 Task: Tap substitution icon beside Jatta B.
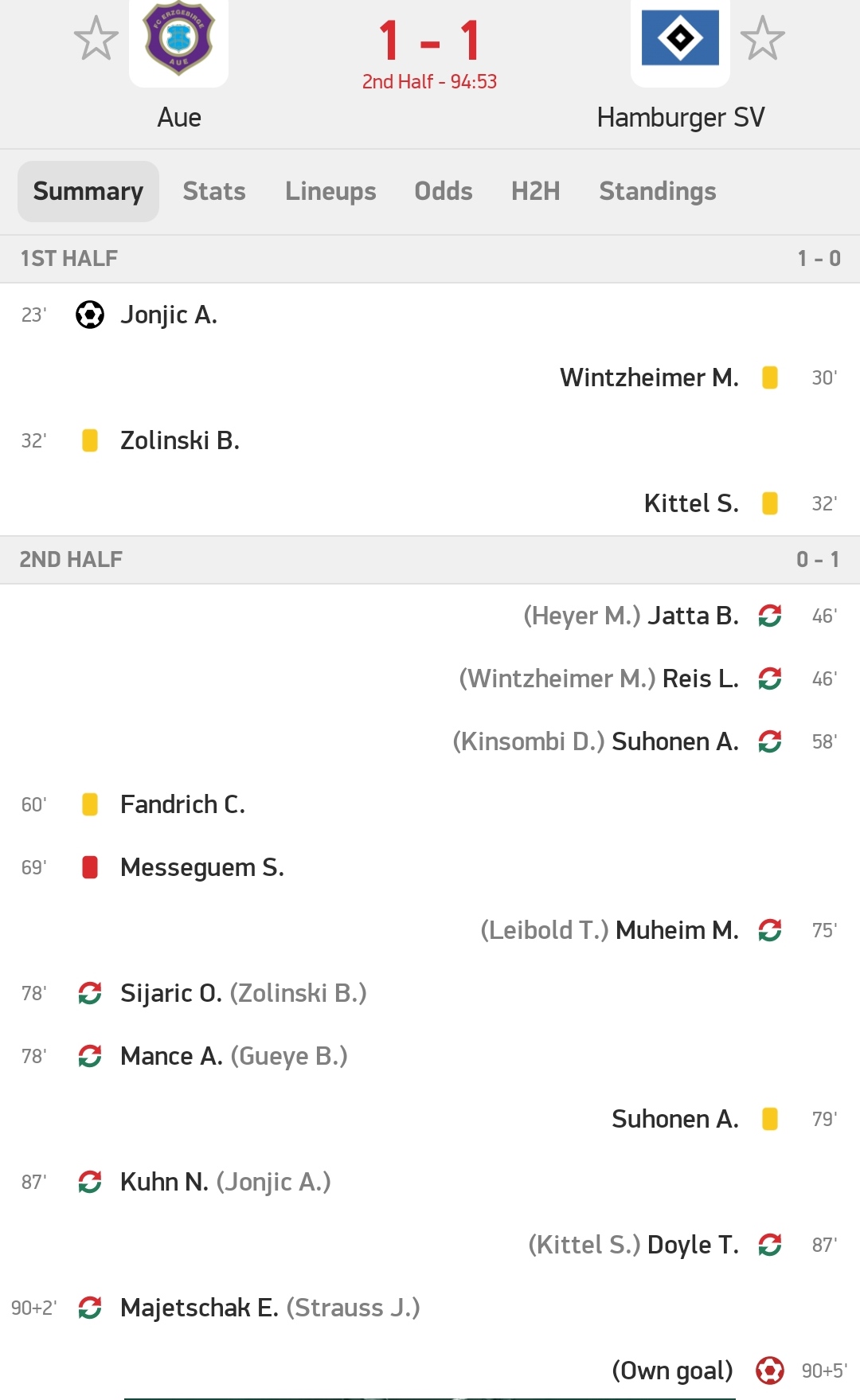770,616
